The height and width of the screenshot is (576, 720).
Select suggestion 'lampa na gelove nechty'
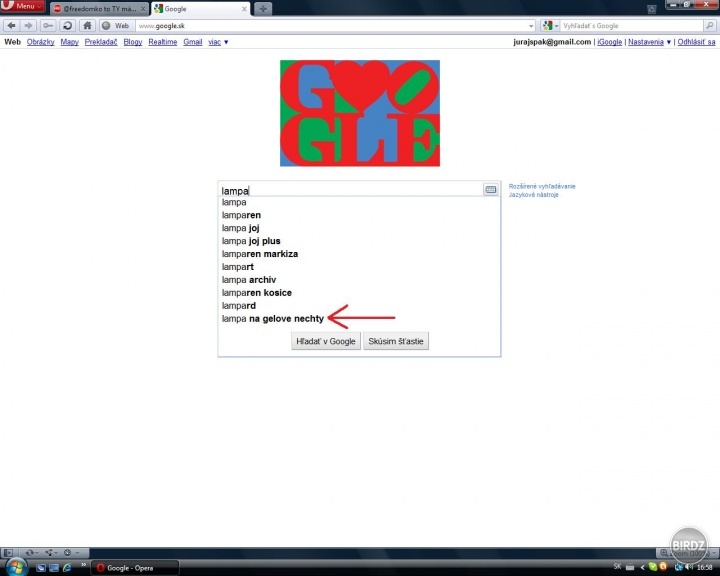359,318
